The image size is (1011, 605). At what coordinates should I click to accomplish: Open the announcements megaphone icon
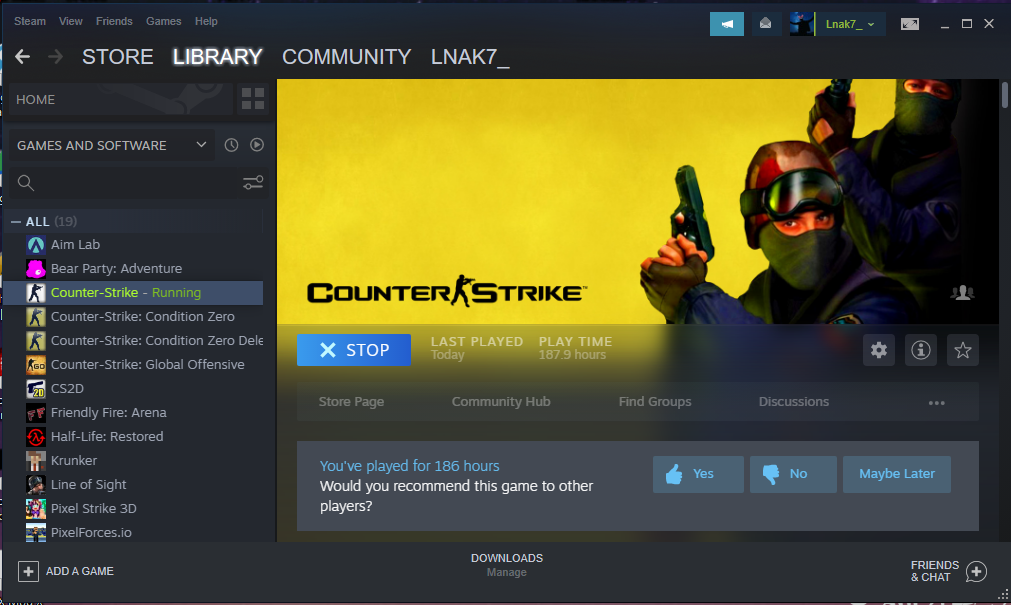(727, 24)
